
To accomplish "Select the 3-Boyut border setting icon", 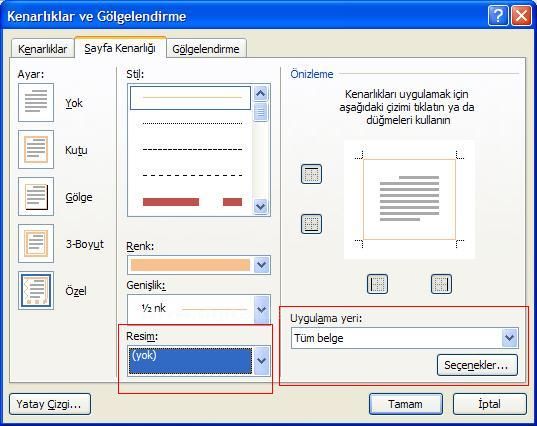I will pos(36,243).
